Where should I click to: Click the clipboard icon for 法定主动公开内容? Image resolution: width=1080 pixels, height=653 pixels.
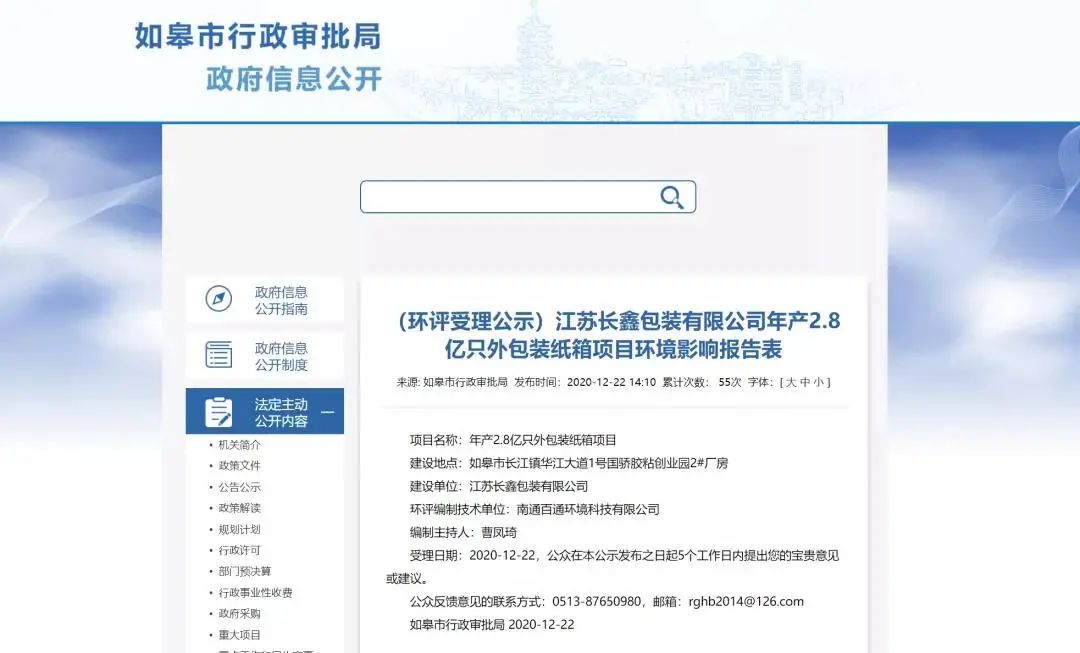[x=218, y=411]
